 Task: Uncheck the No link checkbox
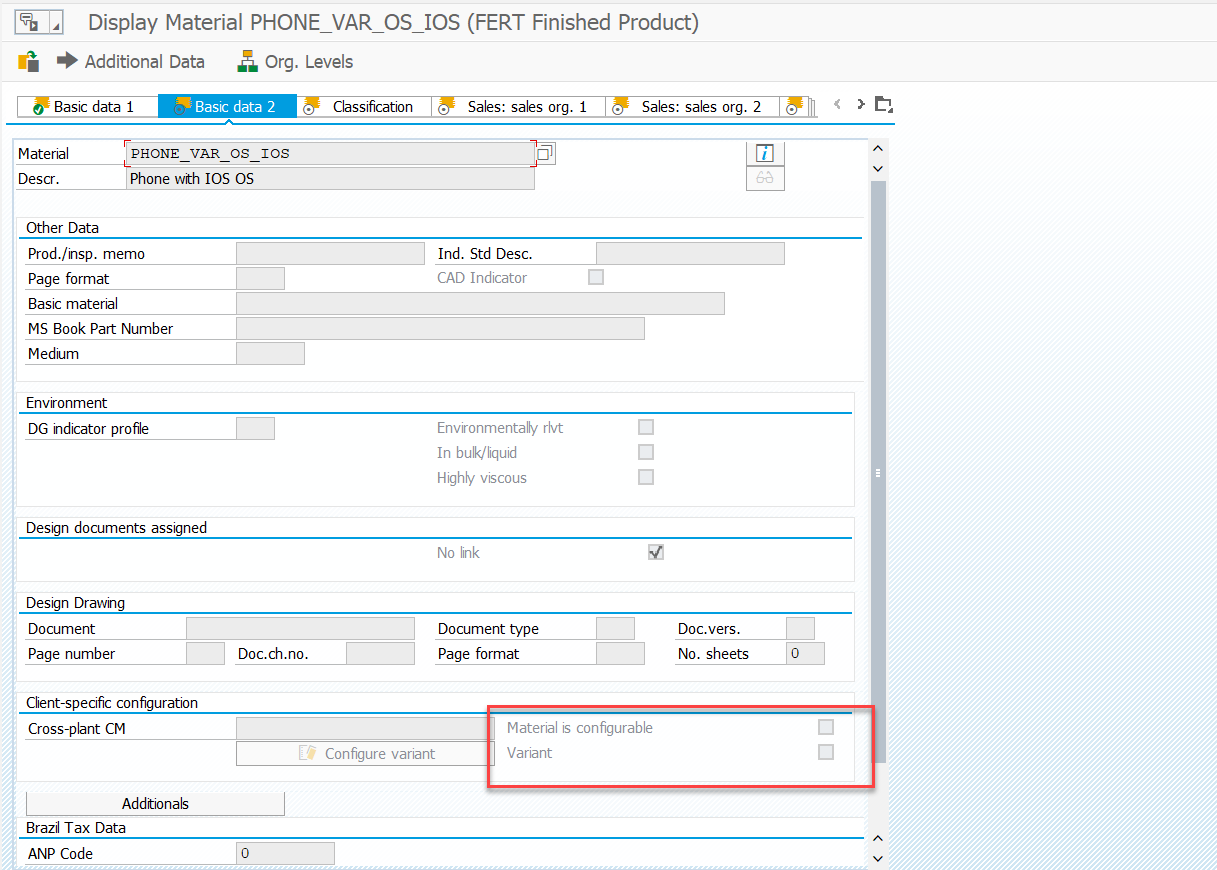(656, 551)
